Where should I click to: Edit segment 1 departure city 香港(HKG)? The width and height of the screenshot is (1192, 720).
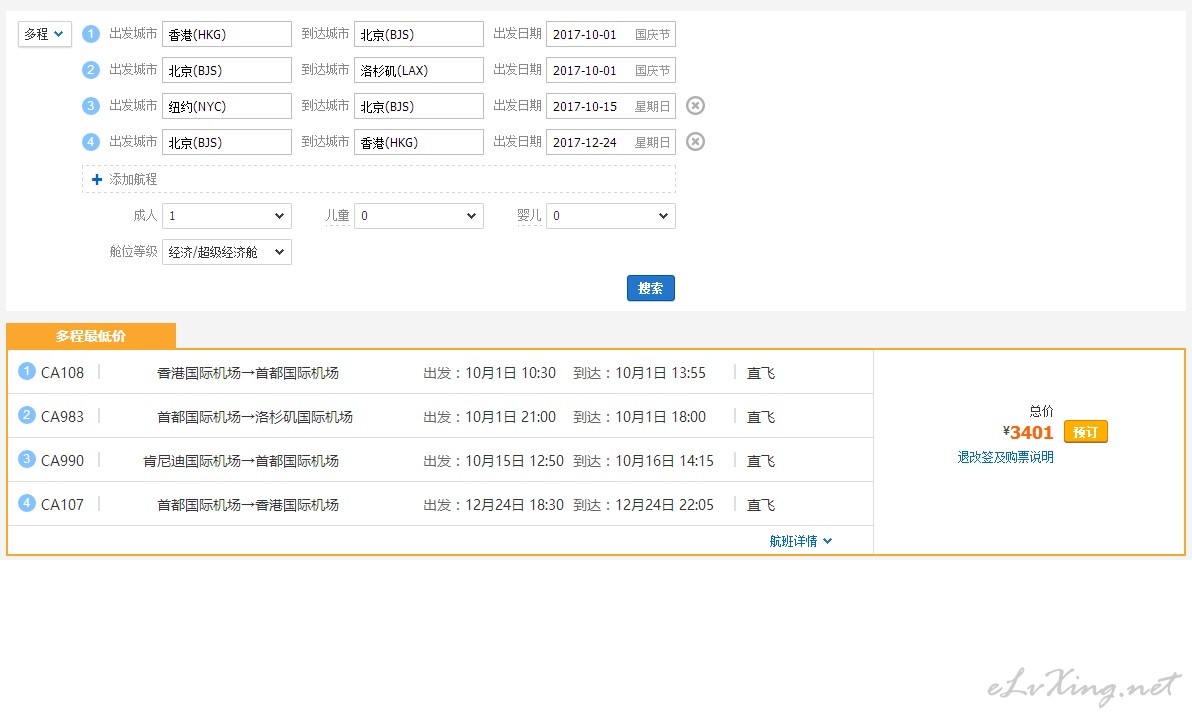click(227, 34)
